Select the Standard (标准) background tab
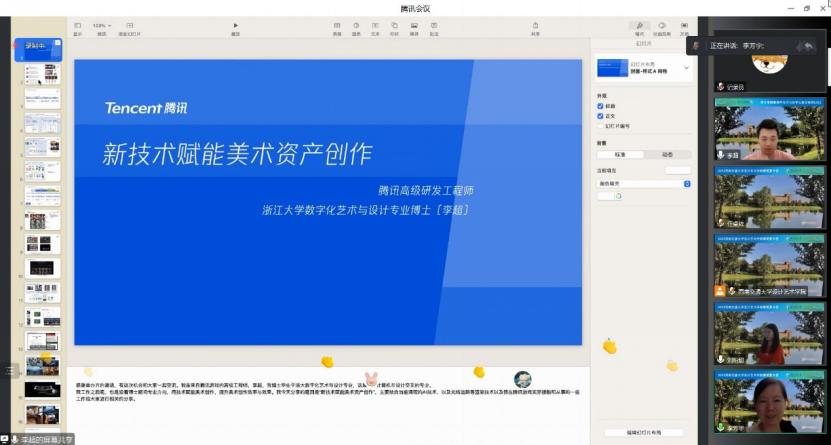This screenshot has width=831, height=445. click(x=621, y=155)
